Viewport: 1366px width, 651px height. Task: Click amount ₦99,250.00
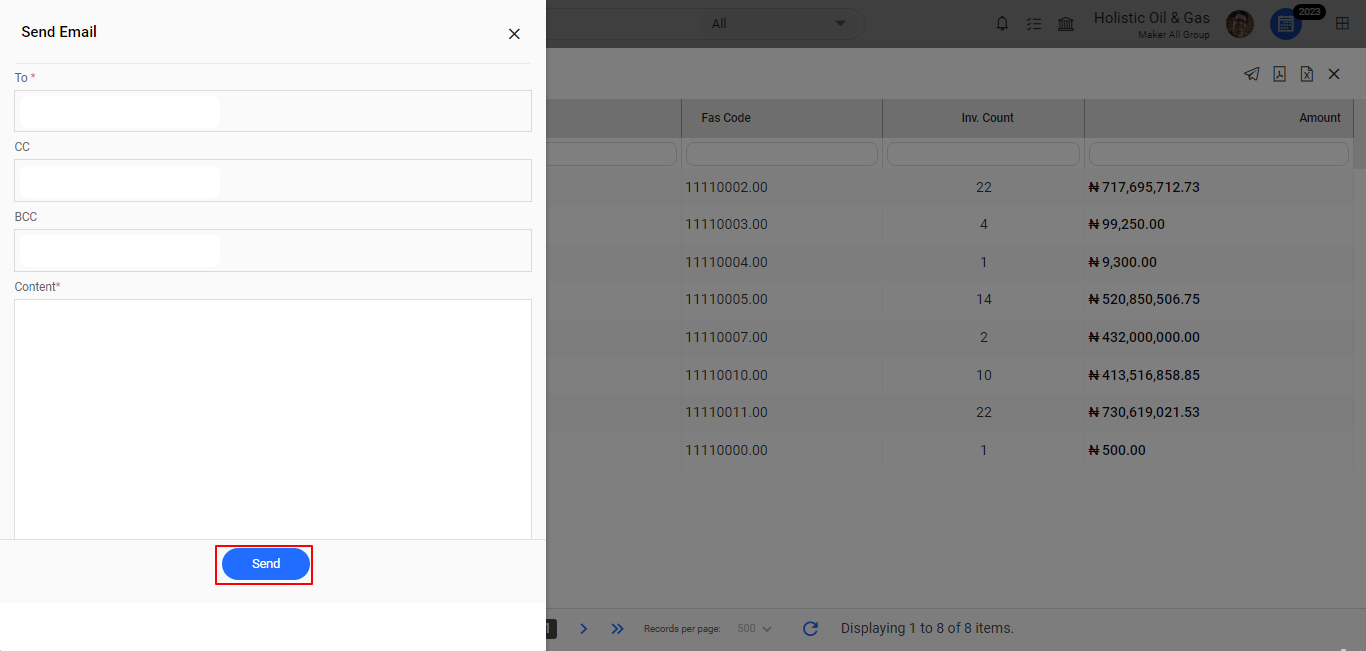click(x=1126, y=225)
